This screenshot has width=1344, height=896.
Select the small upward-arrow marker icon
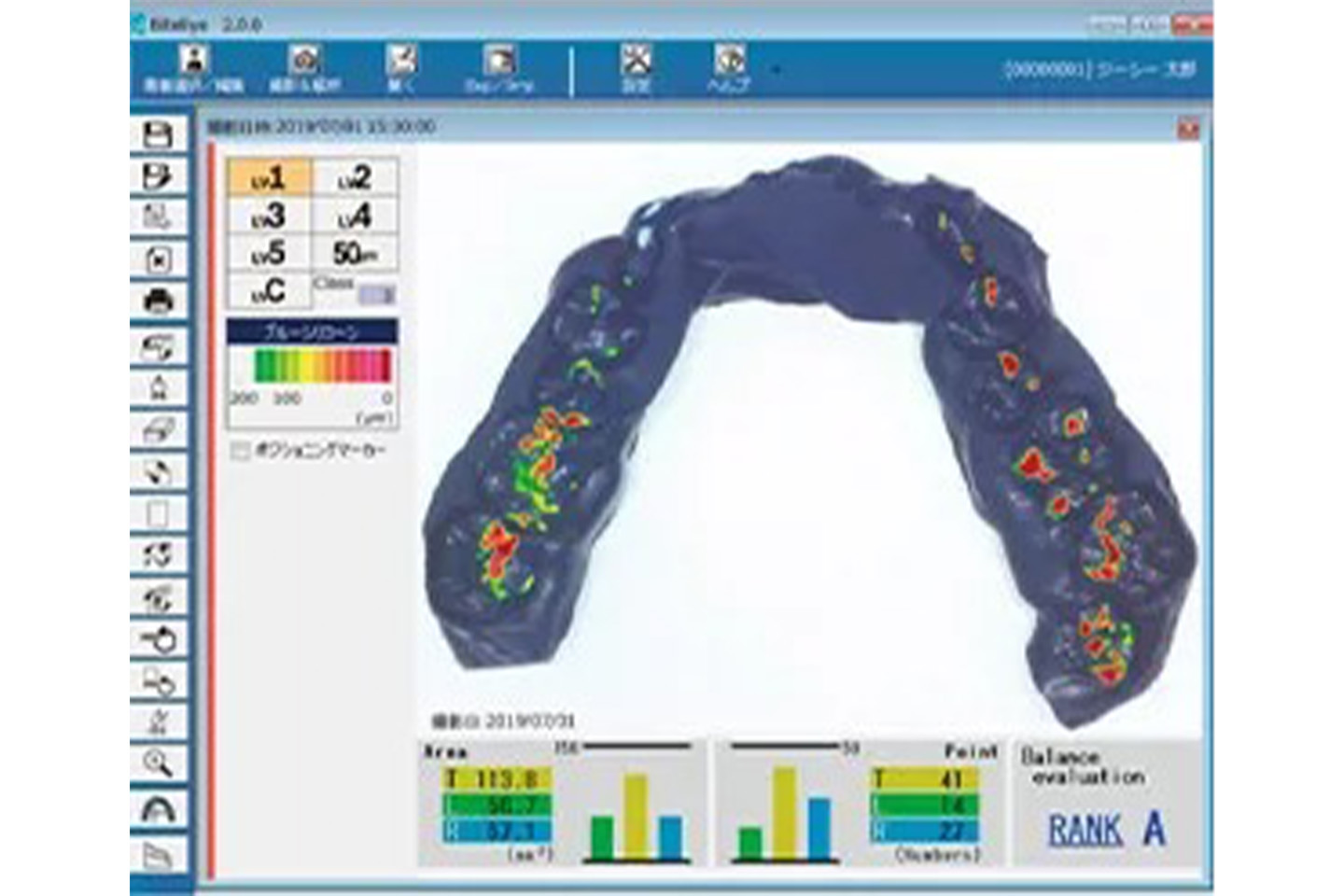(159, 387)
